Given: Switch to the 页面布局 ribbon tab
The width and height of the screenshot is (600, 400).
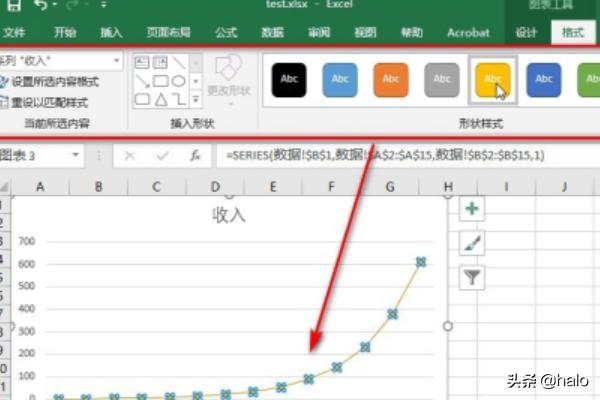Looking at the screenshot, I should [168, 33].
